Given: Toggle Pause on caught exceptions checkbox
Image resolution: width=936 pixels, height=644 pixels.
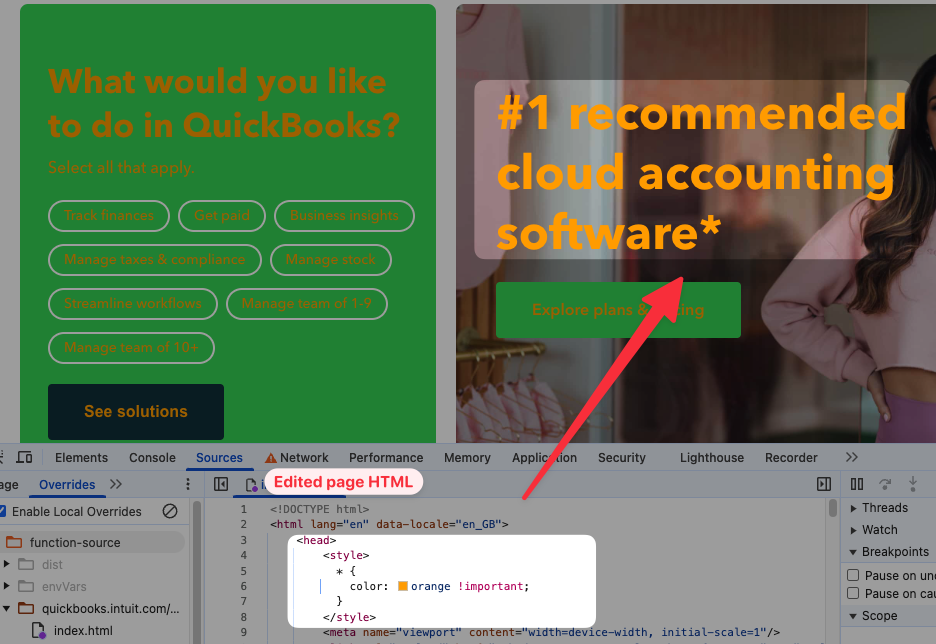Looking at the screenshot, I should [x=853, y=593].
